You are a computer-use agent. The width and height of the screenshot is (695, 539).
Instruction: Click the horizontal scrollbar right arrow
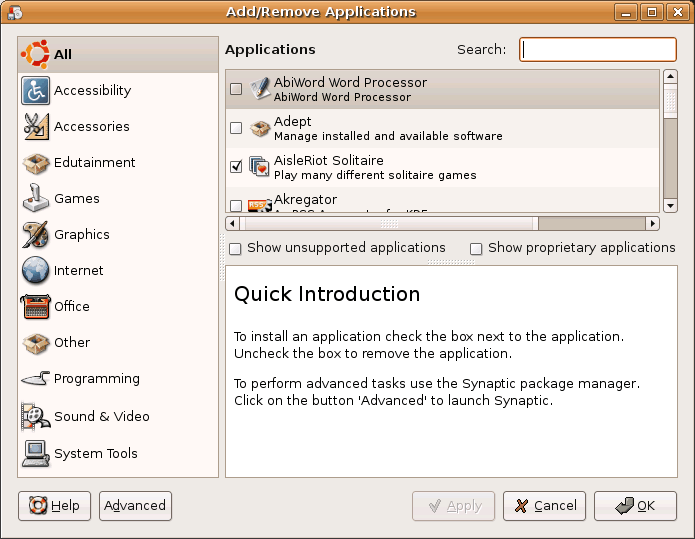(652, 223)
